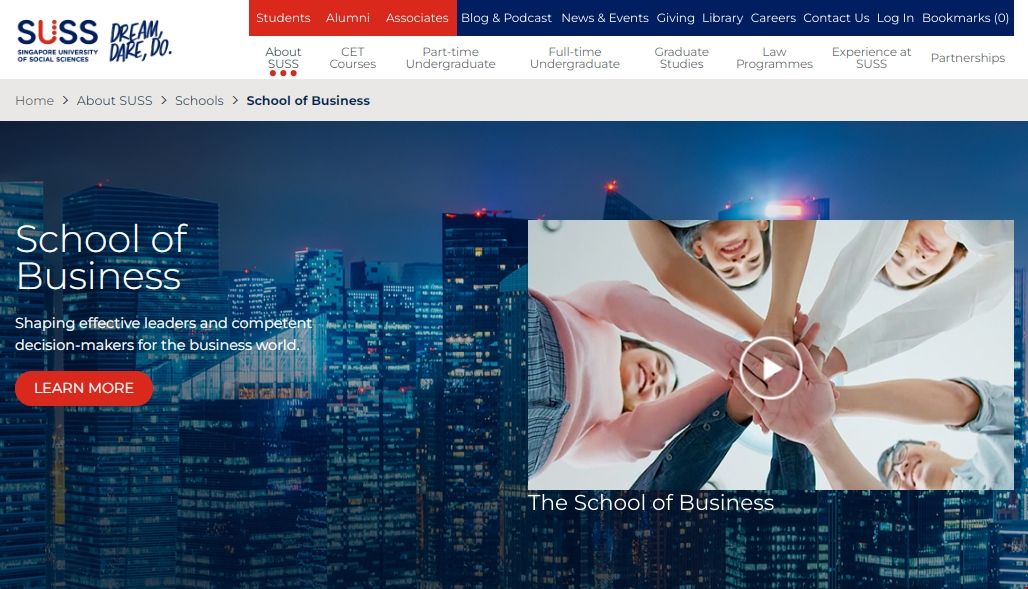This screenshot has height=589, width=1028.
Task: Expand Part-time Undergraduate menu
Action: (x=450, y=58)
